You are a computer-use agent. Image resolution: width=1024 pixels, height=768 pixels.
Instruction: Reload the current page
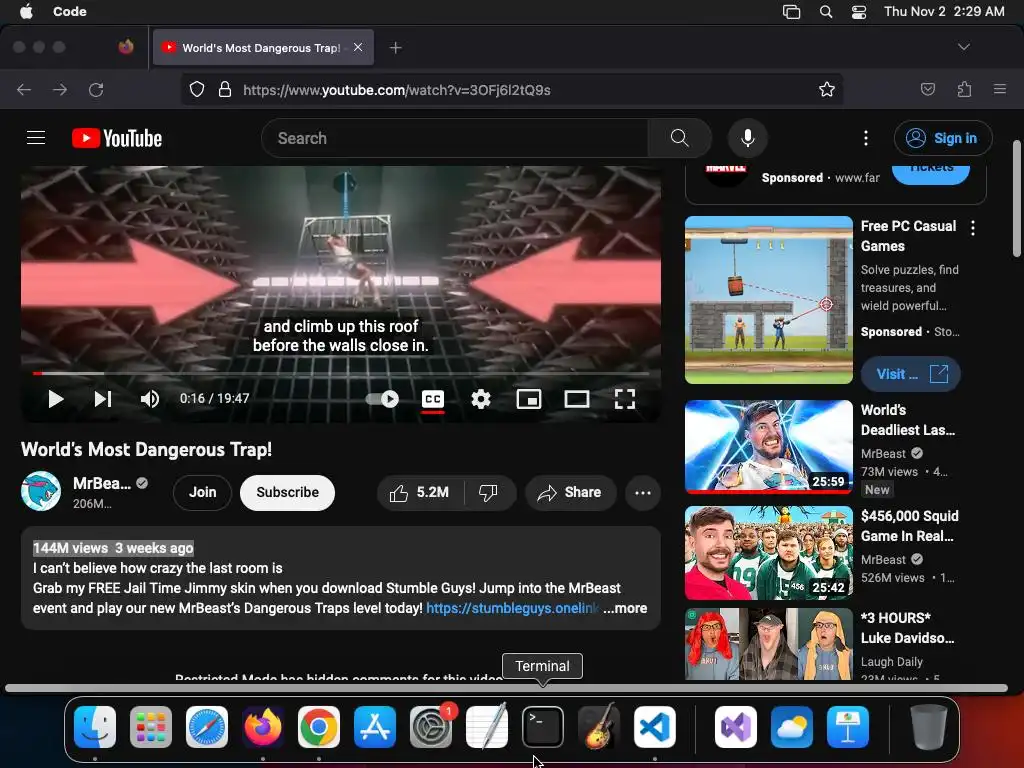pos(96,89)
